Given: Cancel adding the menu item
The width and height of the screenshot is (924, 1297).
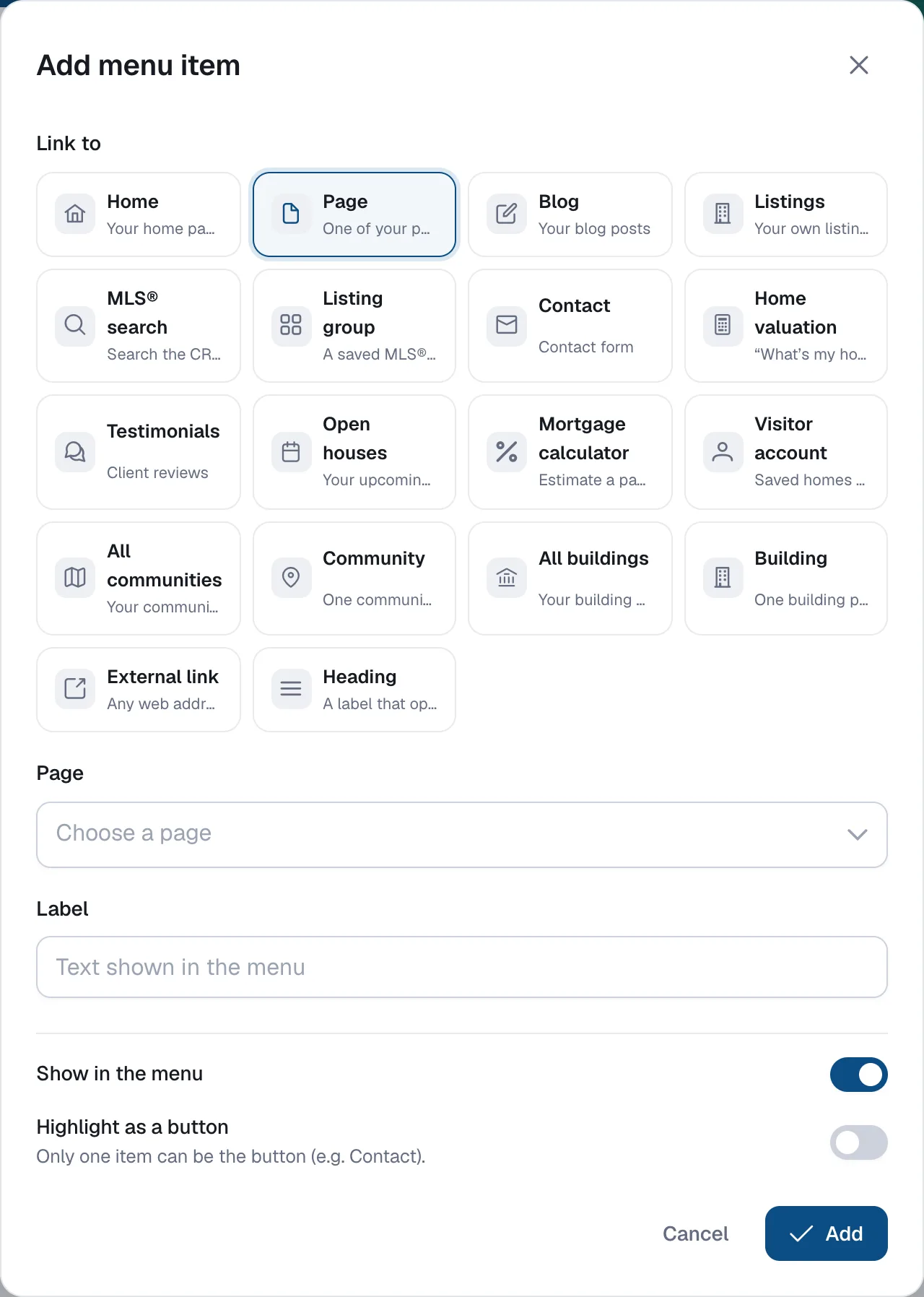Looking at the screenshot, I should [695, 1233].
